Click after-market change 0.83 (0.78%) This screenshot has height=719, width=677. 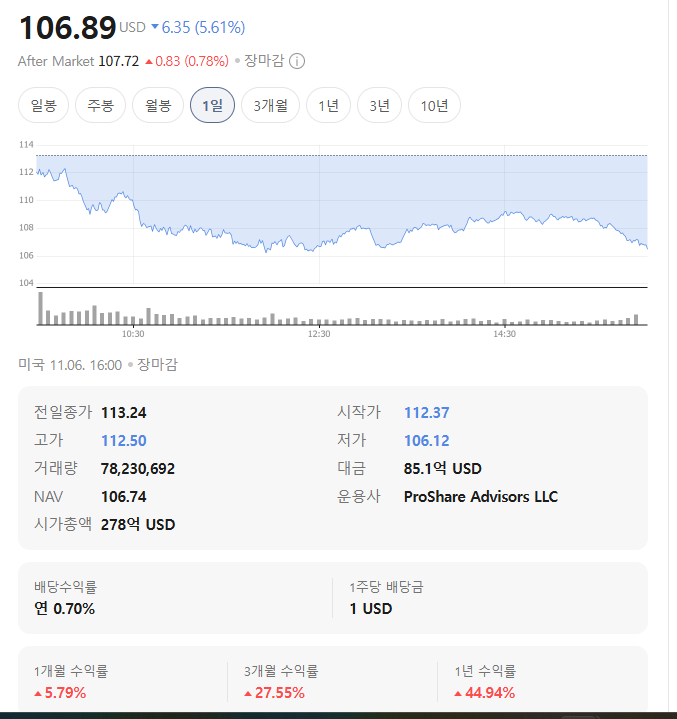pyautogui.click(x=187, y=61)
